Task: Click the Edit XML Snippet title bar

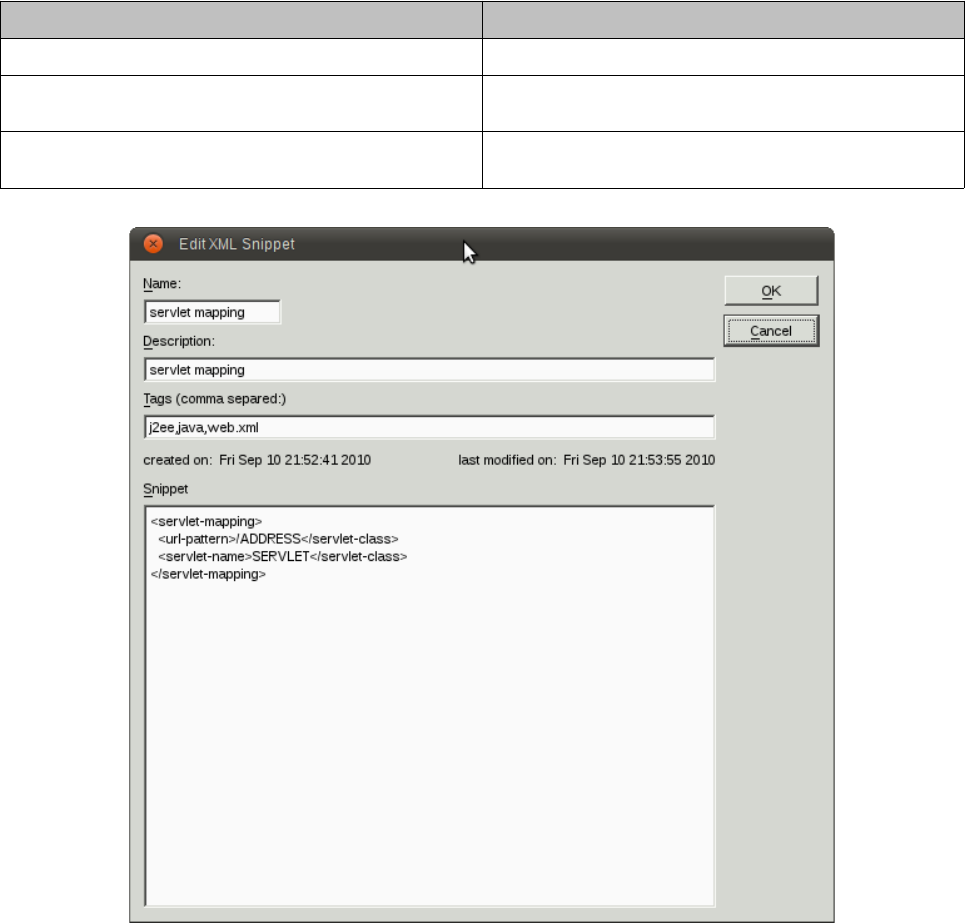Action: (x=482, y=244)
